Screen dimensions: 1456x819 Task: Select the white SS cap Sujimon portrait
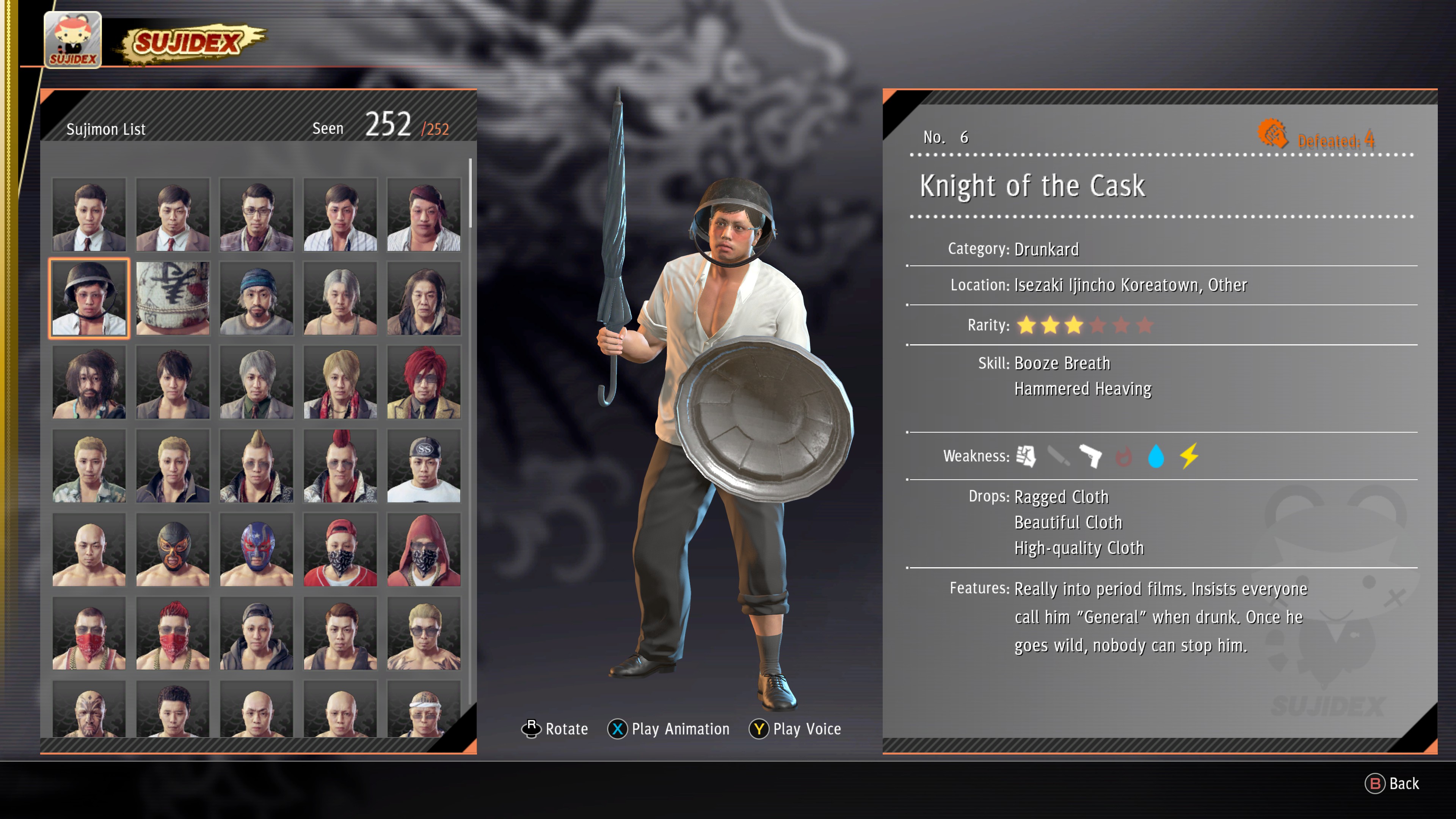coord(424,466)
